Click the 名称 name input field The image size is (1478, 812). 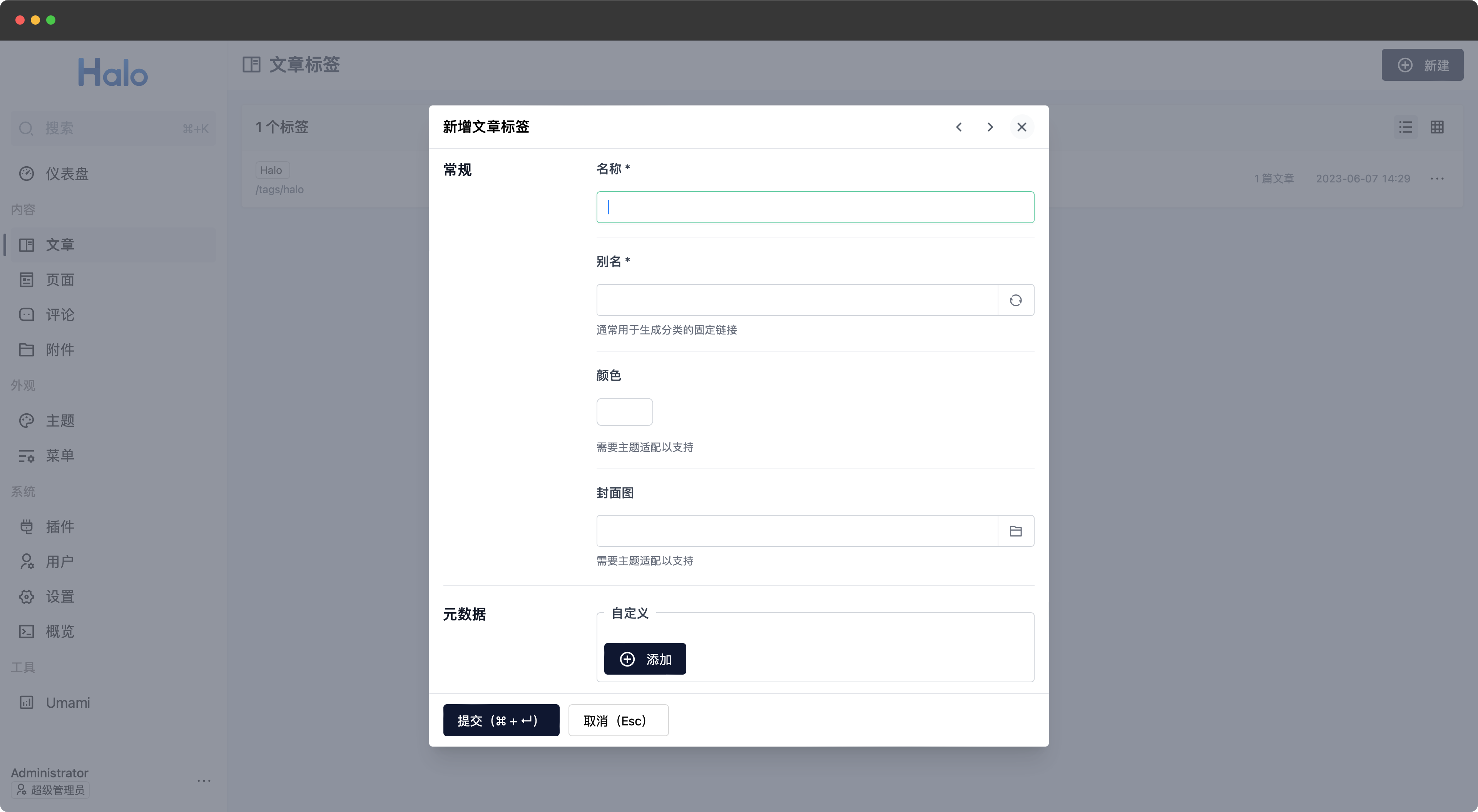click(x=815, y=207)
